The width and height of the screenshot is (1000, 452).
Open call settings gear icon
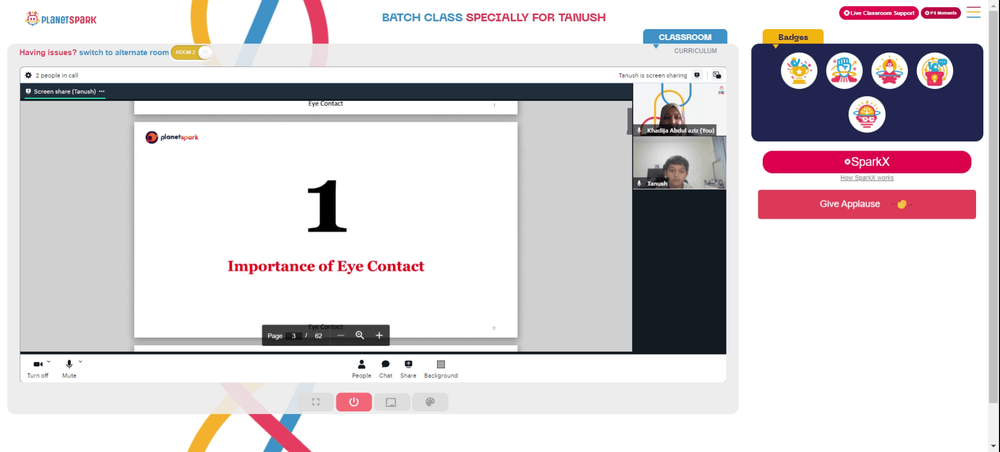pyautogui.click(x=28, y=75)
